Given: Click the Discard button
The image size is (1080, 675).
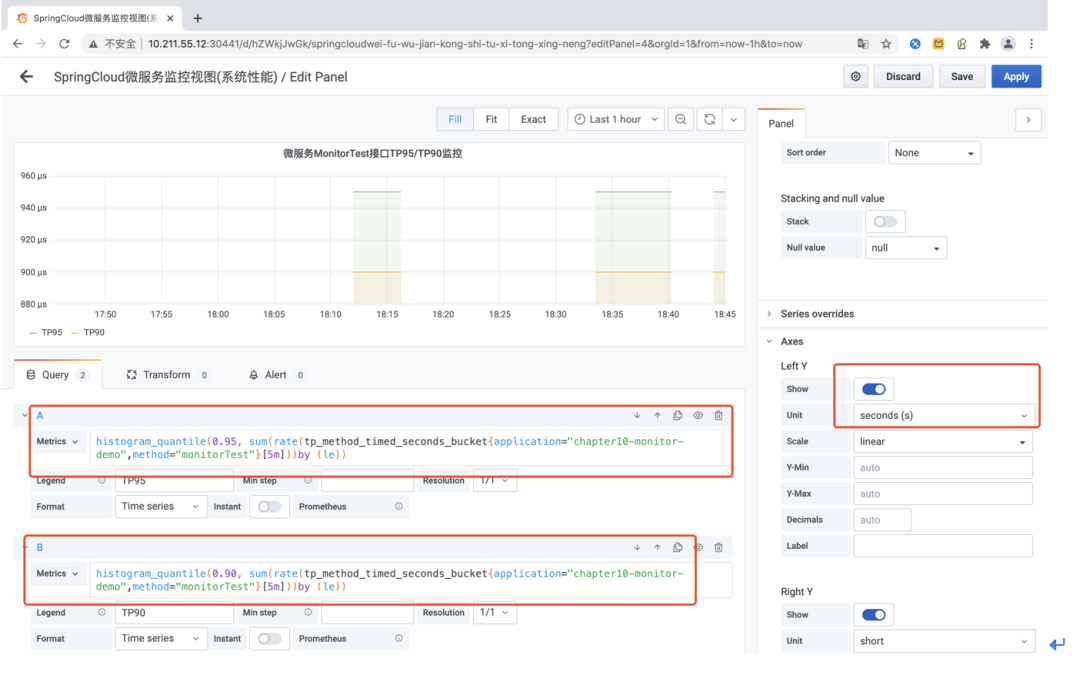Looking at the screenshot, I should 903,77.
